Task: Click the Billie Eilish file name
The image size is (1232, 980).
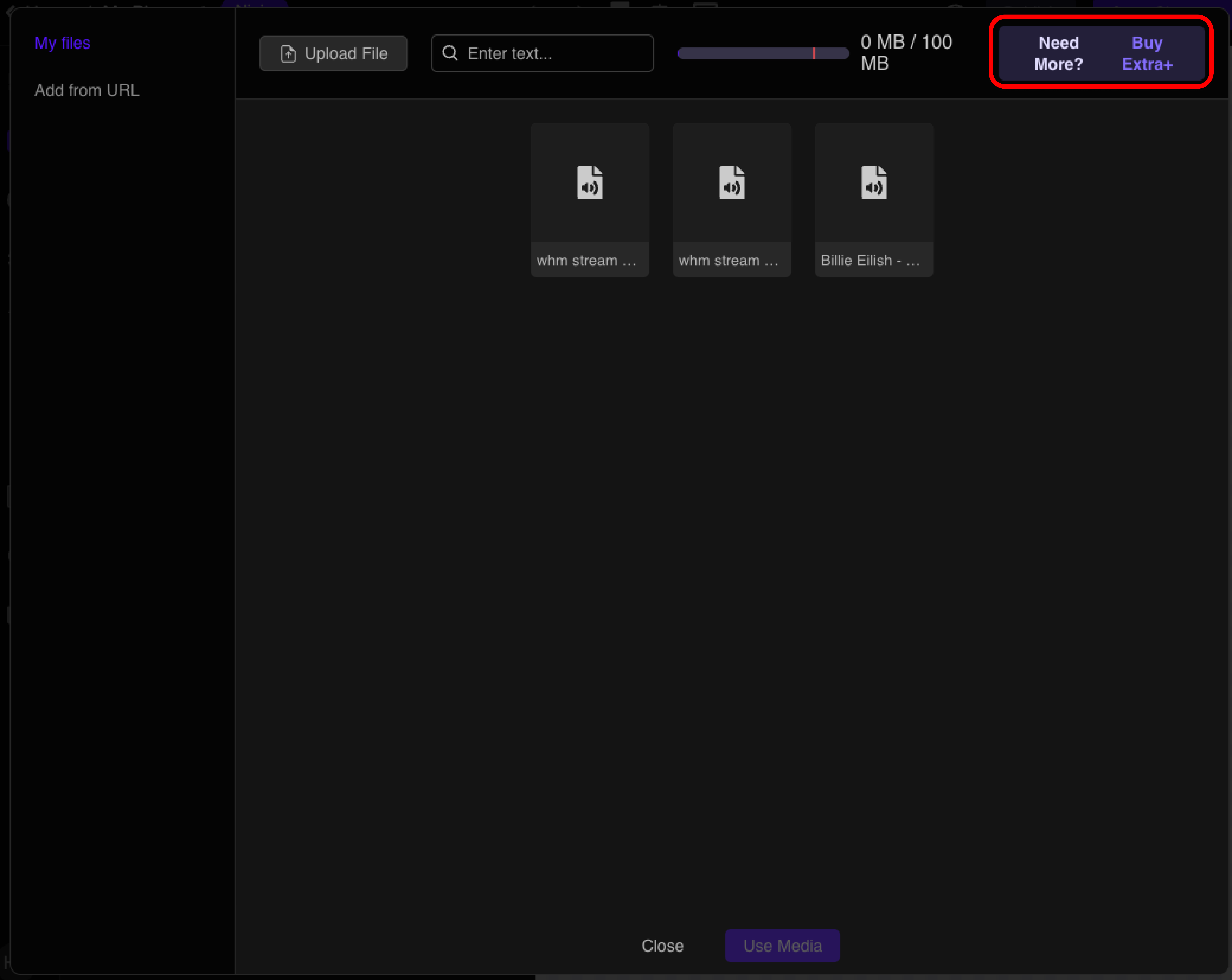Action: (x=870, y=261)
